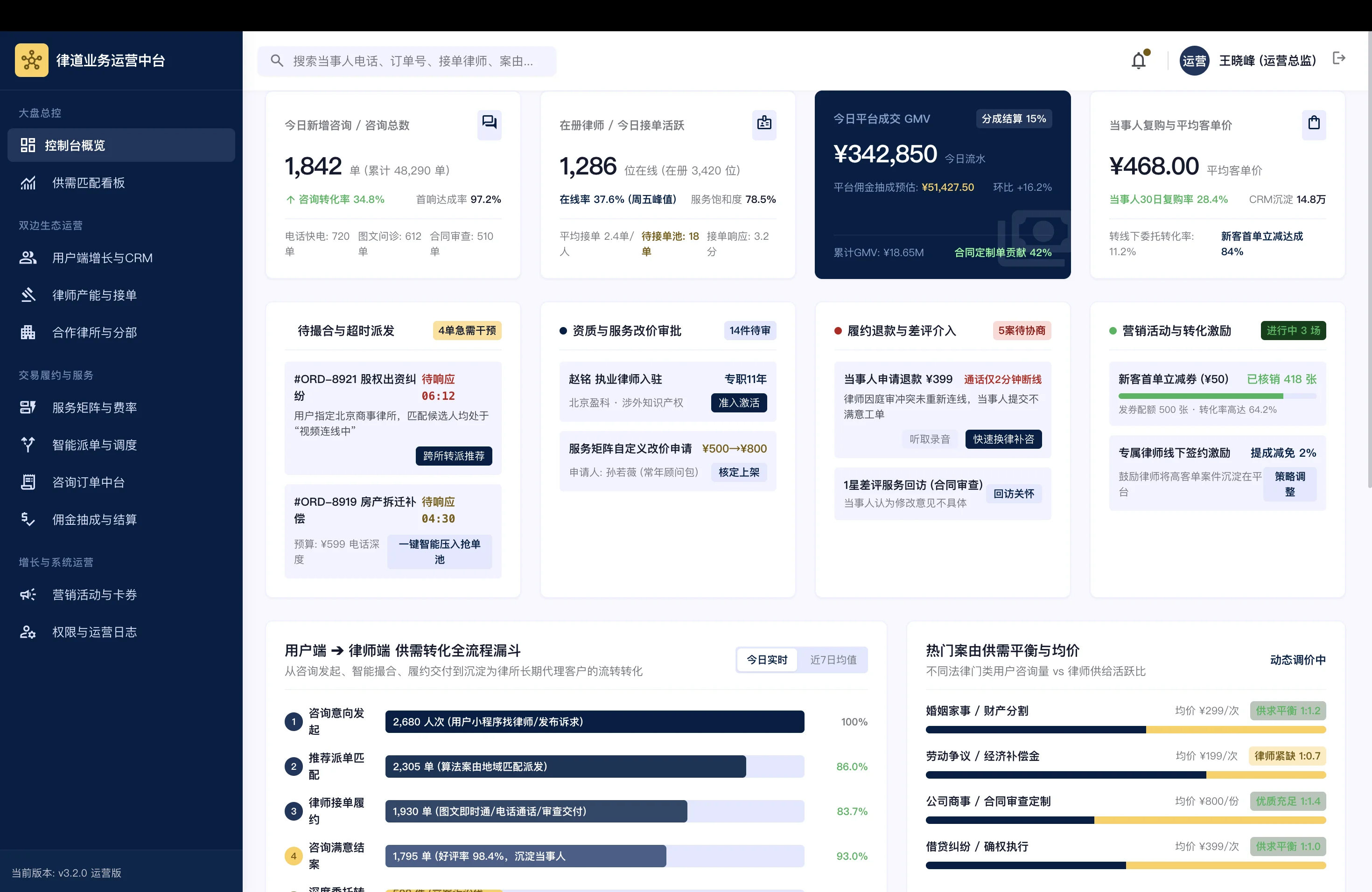Viewport: 1372px width, 892px height.
Task: Click the 律师紧缺 1:0.7 tag
Action: click(1287, 756)
